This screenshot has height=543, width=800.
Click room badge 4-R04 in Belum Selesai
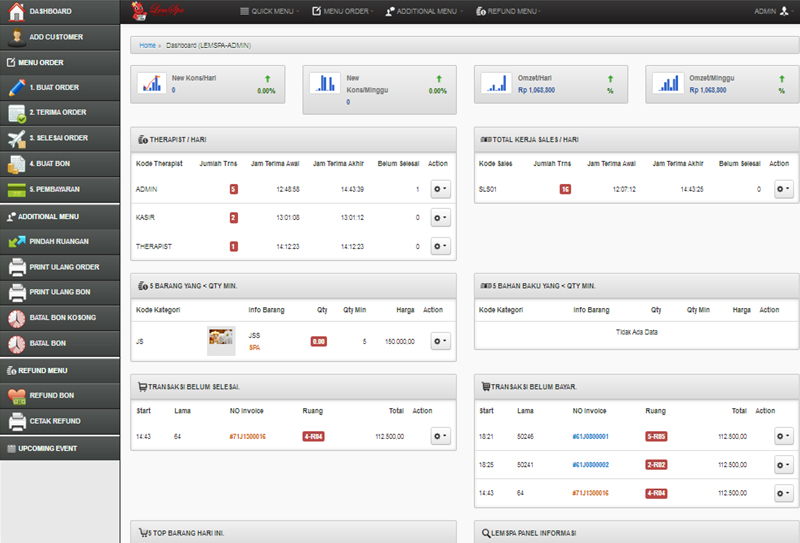pyautogui.click(x=313, y=436)
